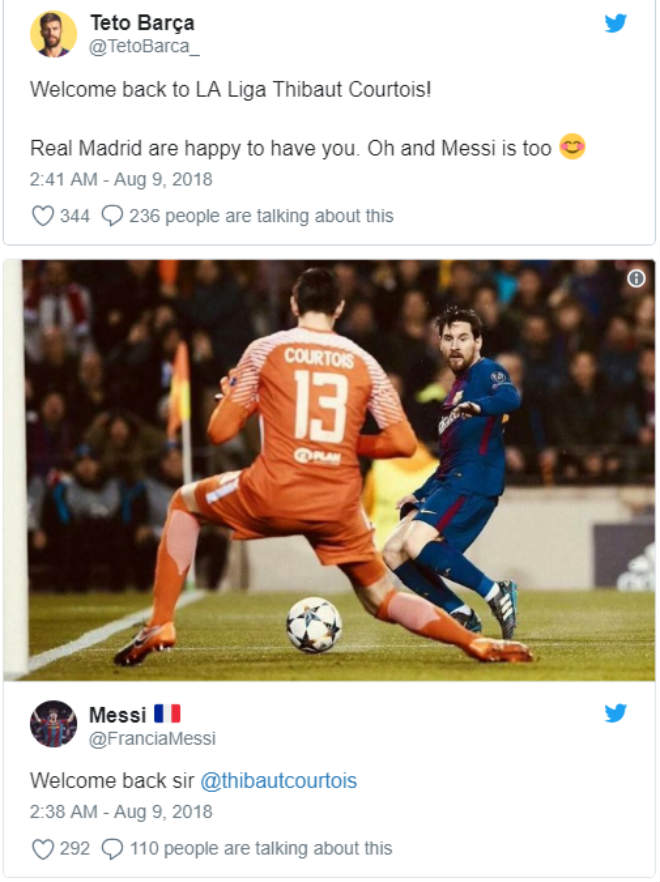Open the @FranciaMessi handle
Screen dimensions: 660x882
pos(152,738)
